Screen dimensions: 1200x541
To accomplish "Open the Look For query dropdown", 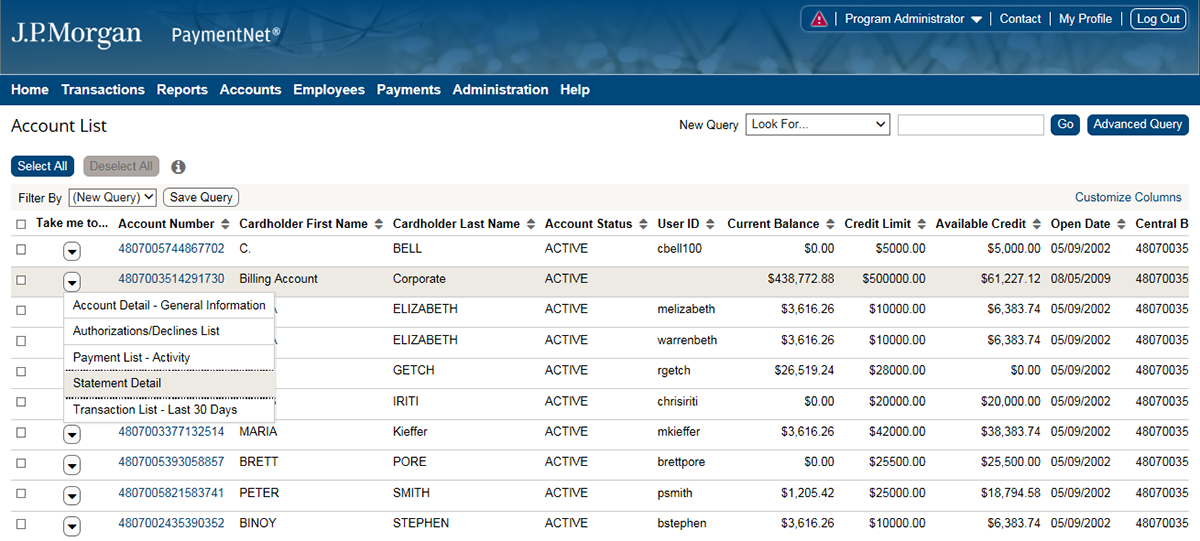I will click(x=817, y=125).
